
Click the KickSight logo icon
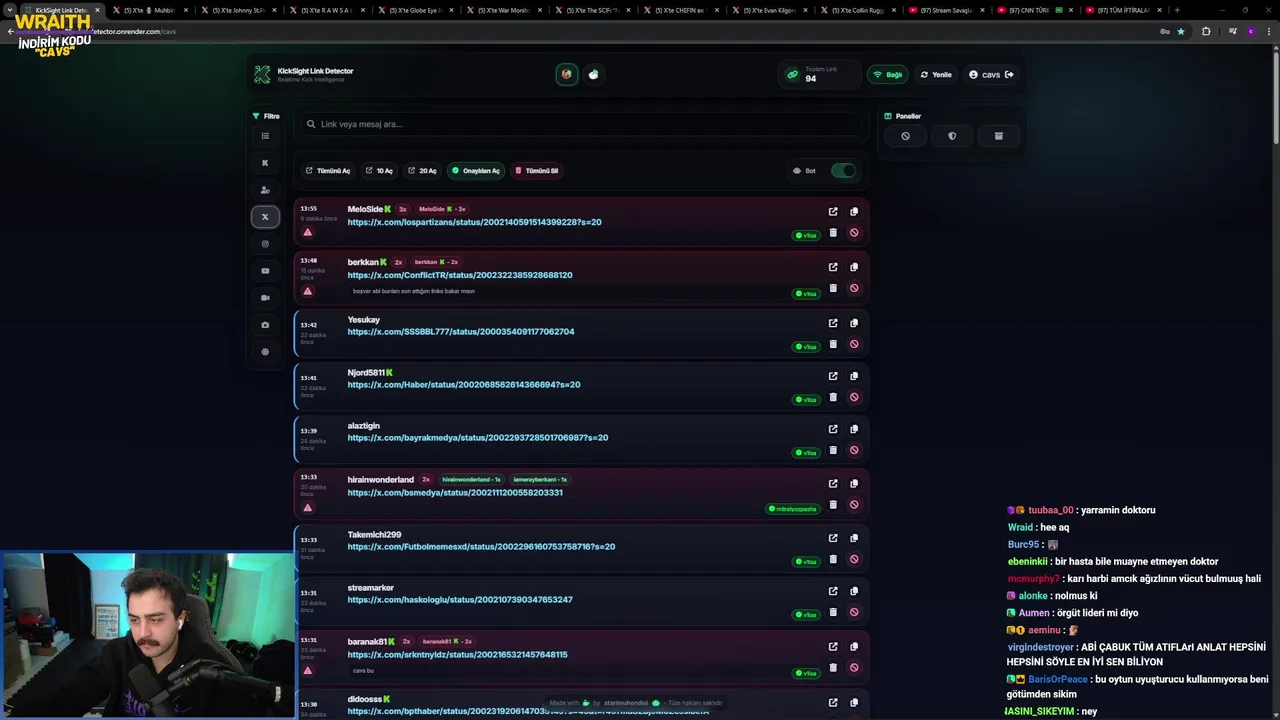(x=262, y=75)
